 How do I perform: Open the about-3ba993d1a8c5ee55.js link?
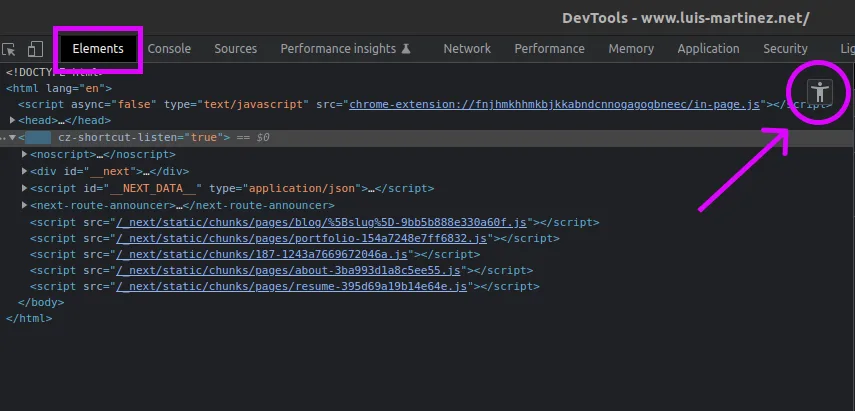pos(288,270)
